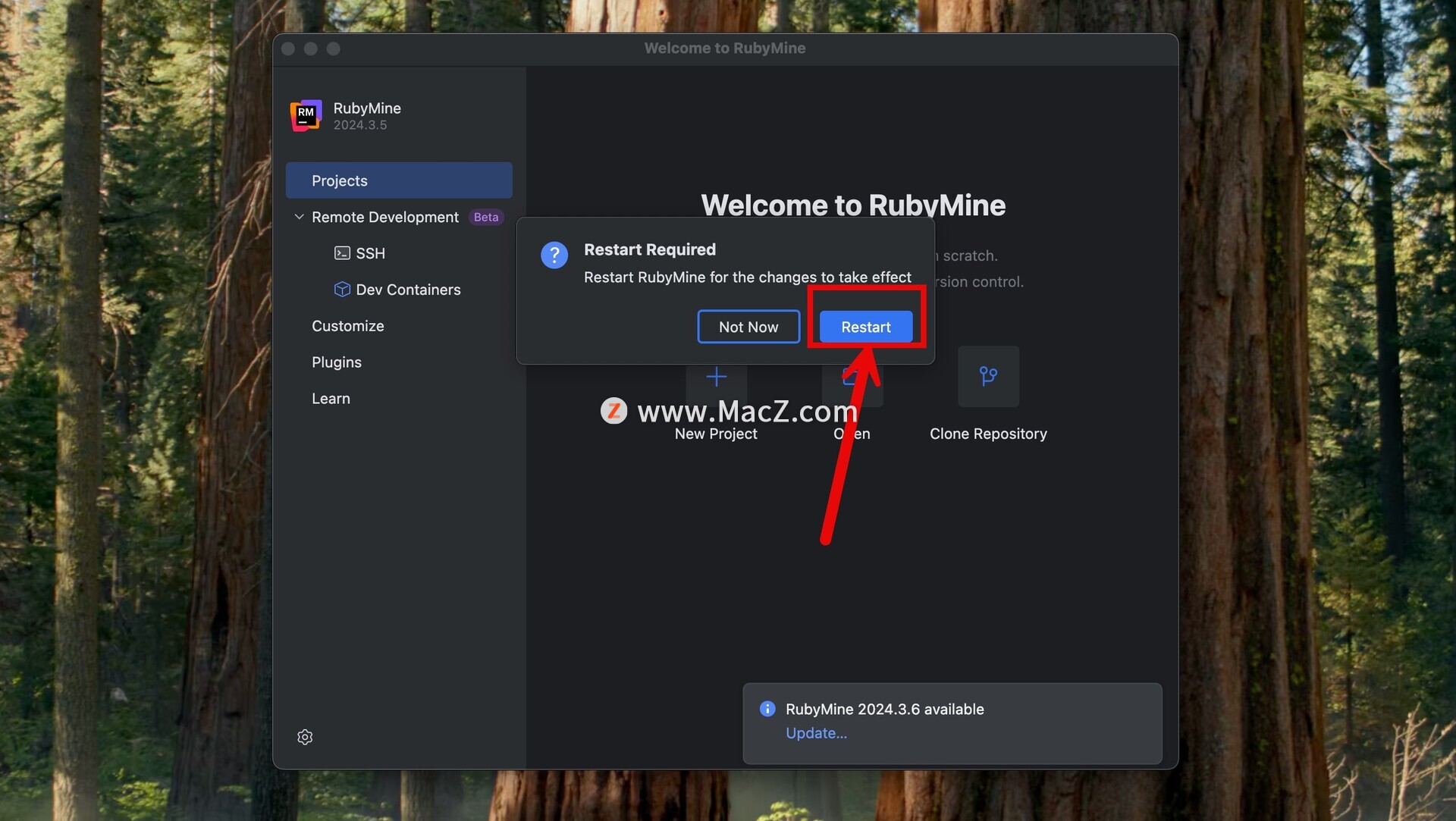Select the Projects sidebar item
1456x821 pixels.
click(399, 180)
